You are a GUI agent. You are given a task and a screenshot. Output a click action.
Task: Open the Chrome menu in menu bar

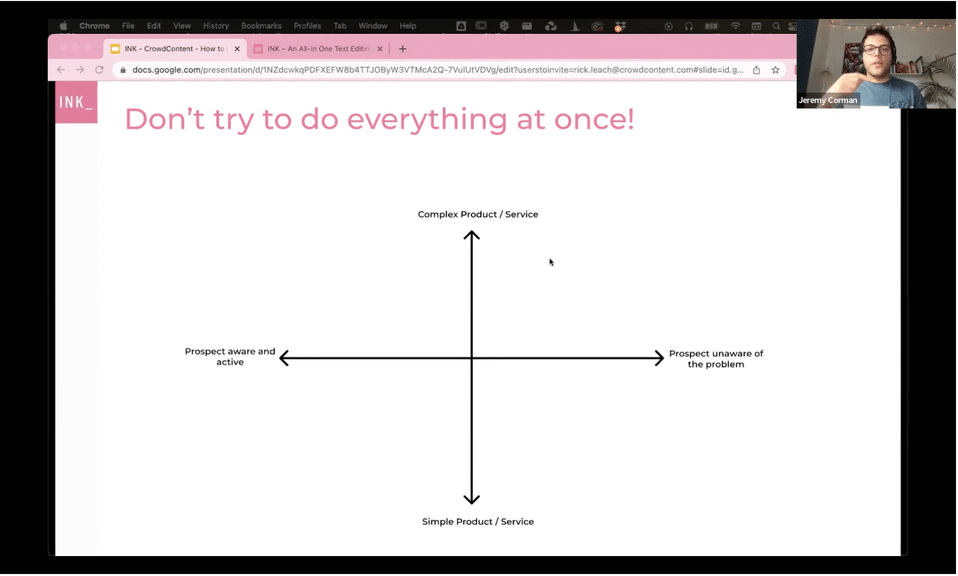pyautogui.click(x=94, y=26)
